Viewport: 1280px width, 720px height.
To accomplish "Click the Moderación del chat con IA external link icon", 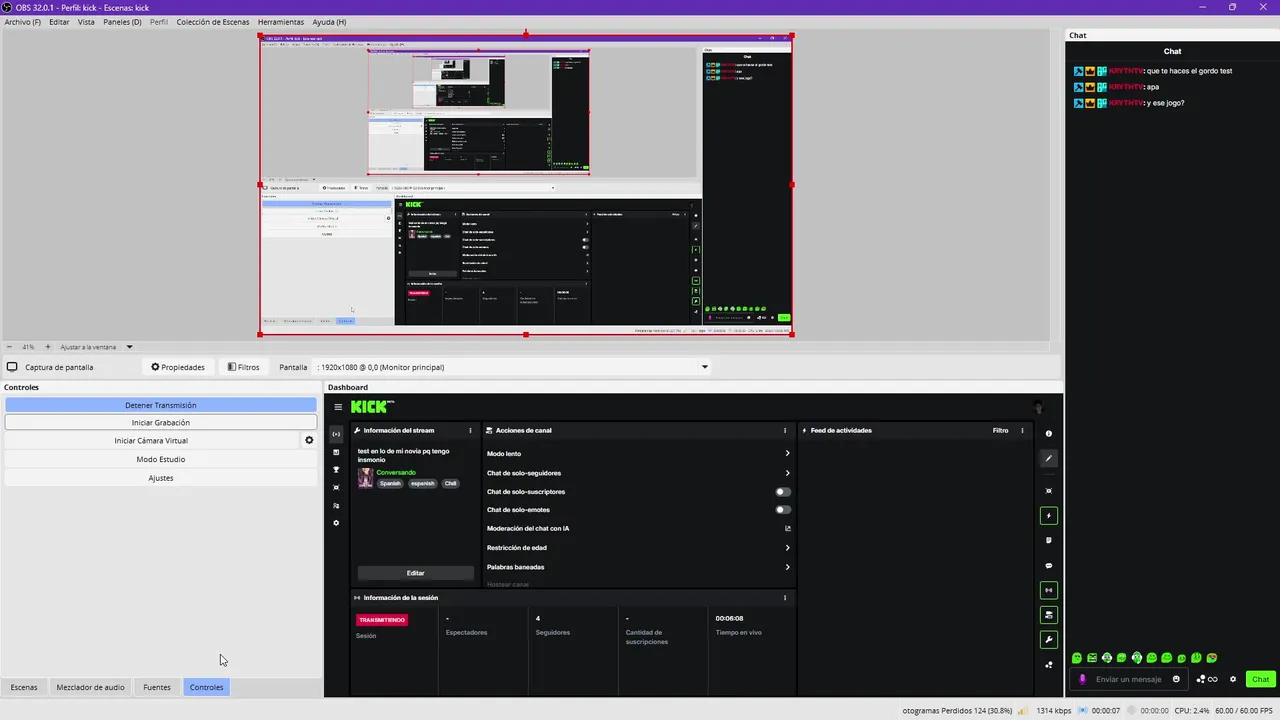I will coord(788,528).
